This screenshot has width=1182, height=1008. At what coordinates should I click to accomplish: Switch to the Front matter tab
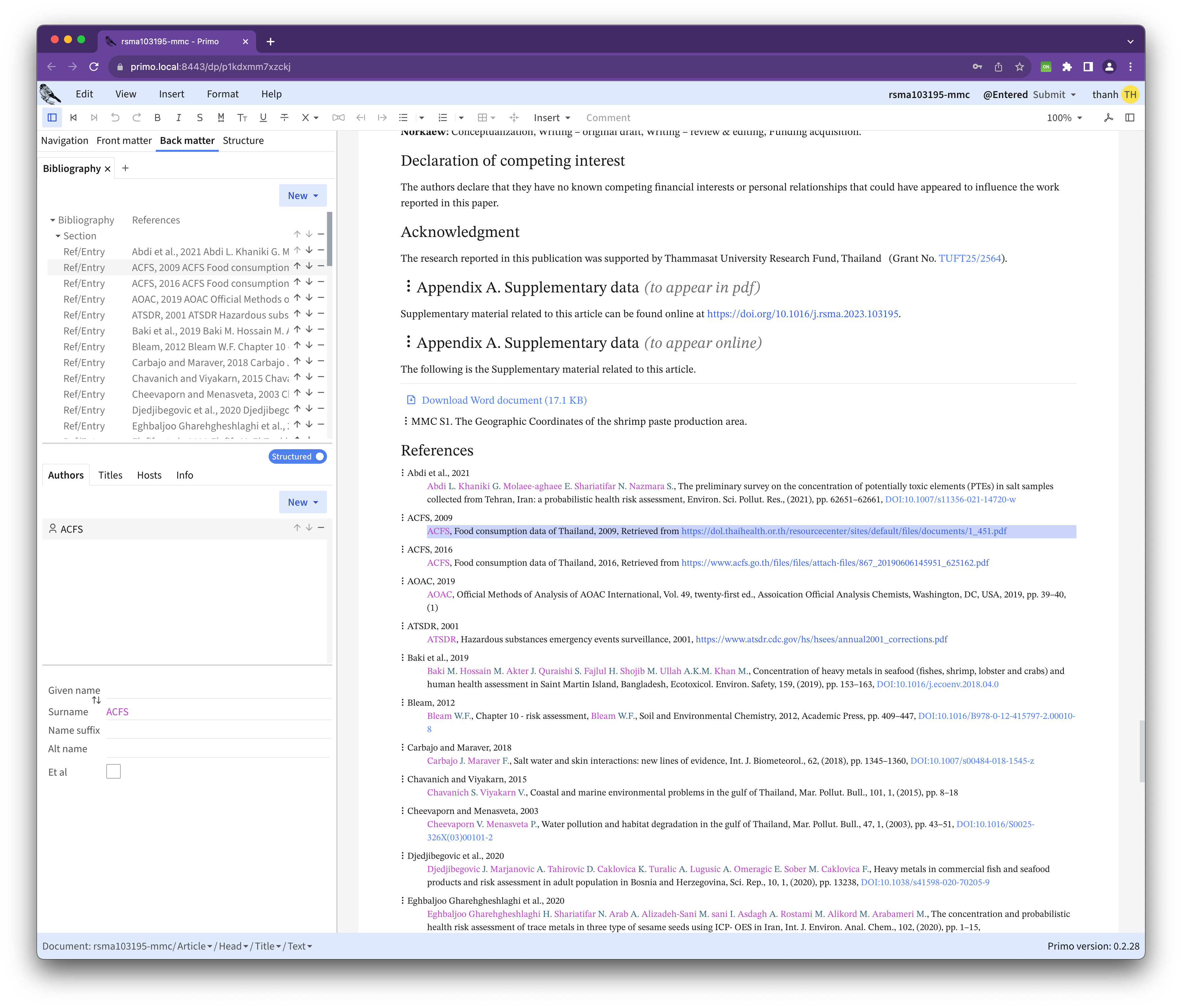pos(124,140)
